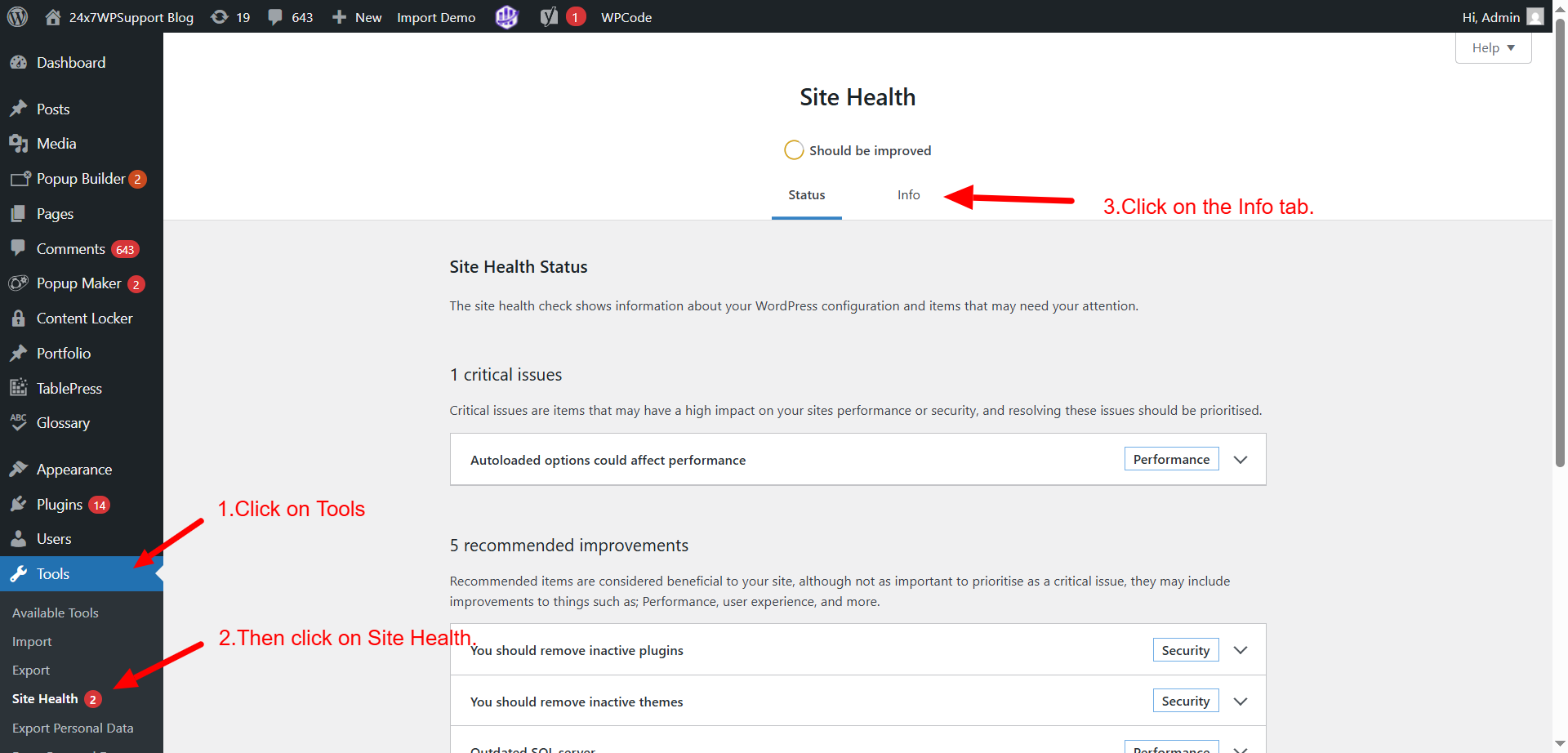Screen dimensions: 1568x753
Task: Click the Security badge on inactive themes
Action: (x=1186, y=701)
